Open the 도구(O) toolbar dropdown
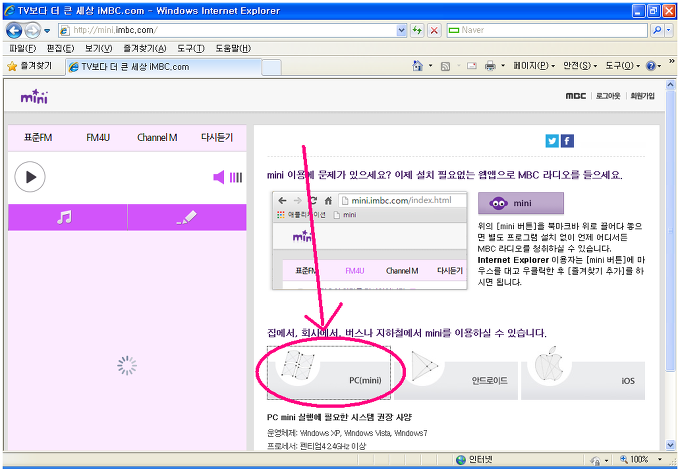Screen dimensions: 680x469 coord(623,66)
